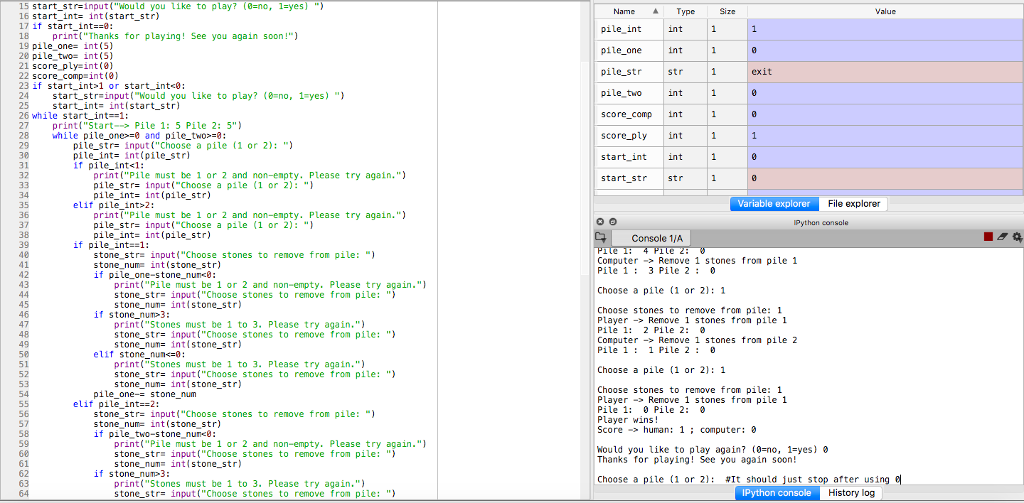Sort variables by the Size column header
This screenshot has width=1024, height=503.
[727, 12]
